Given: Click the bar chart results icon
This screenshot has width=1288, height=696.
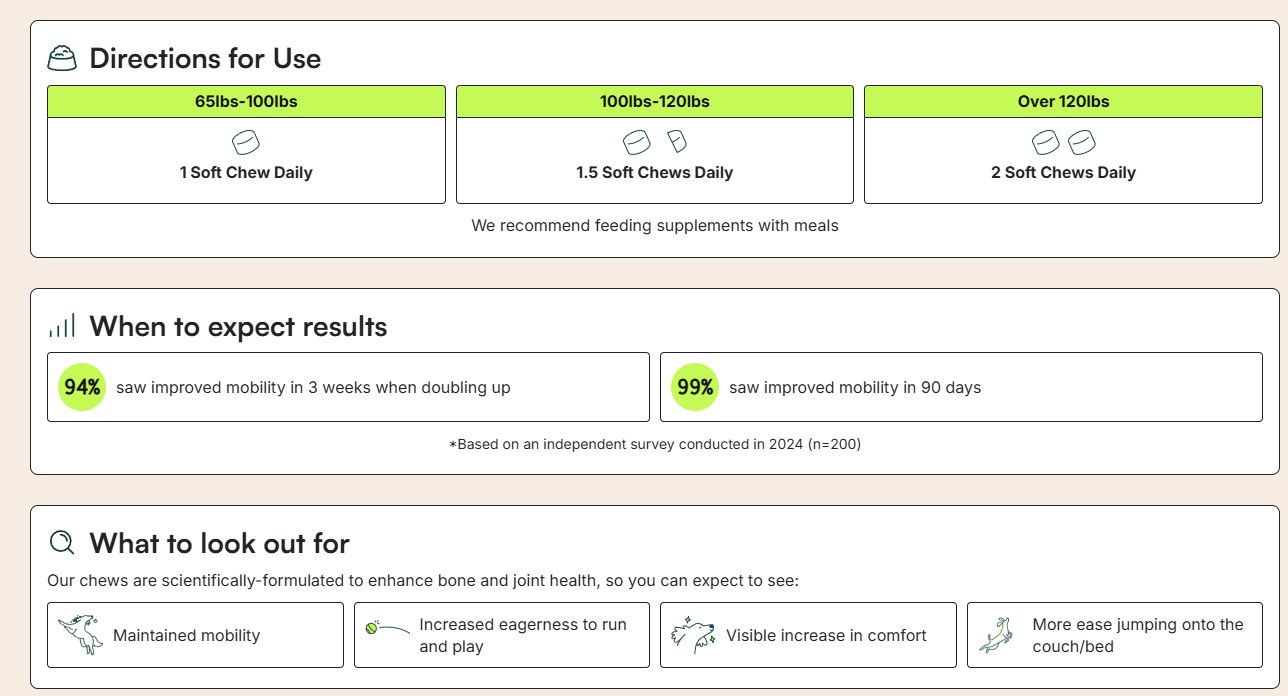Looking at the screenshot, I should (x=62, y=326).
